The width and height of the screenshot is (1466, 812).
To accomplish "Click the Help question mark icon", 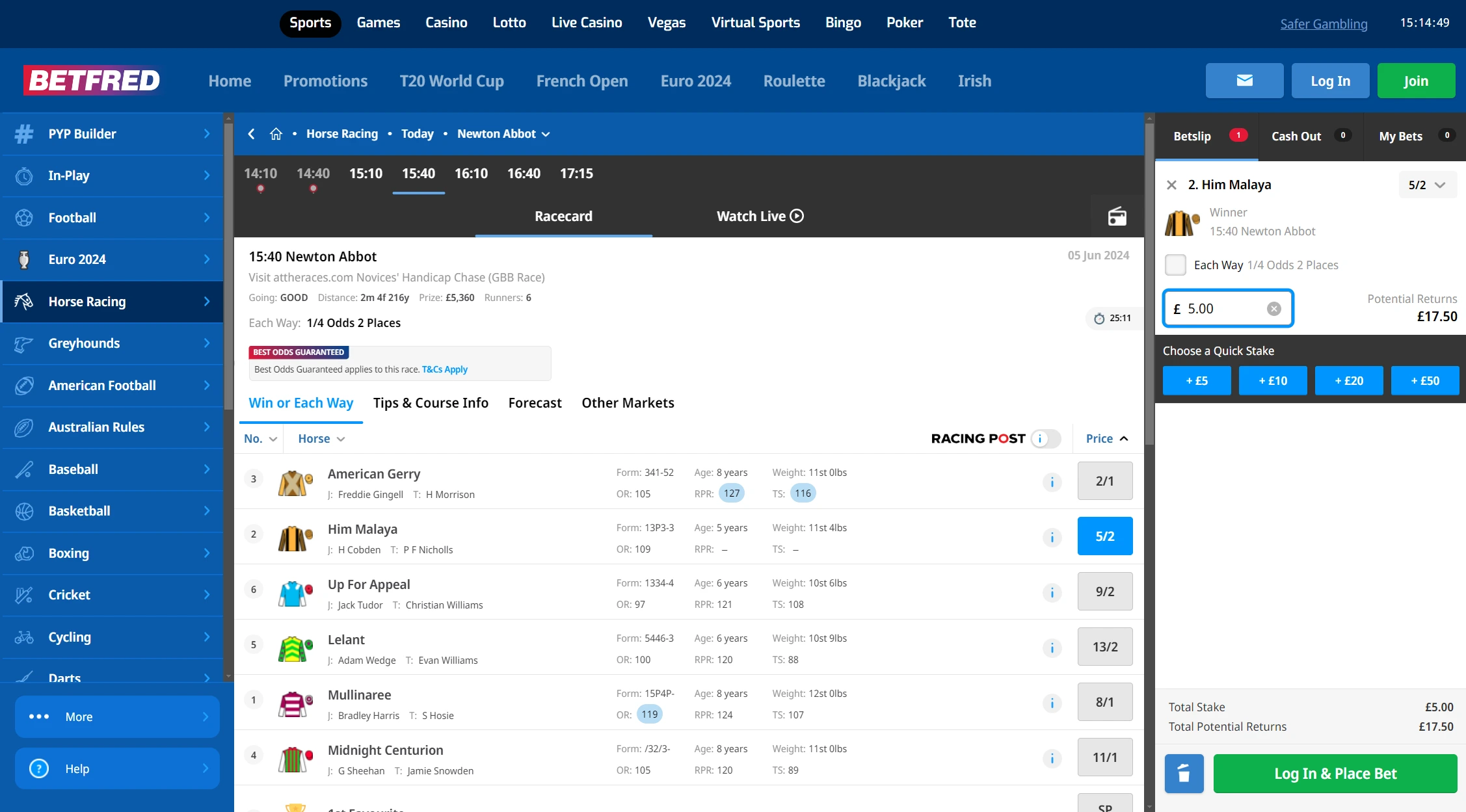I will [x=39, y=768].
